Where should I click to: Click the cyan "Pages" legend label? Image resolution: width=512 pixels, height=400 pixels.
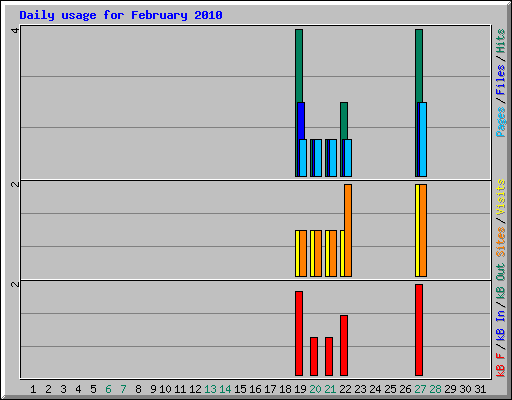[500, 122]
